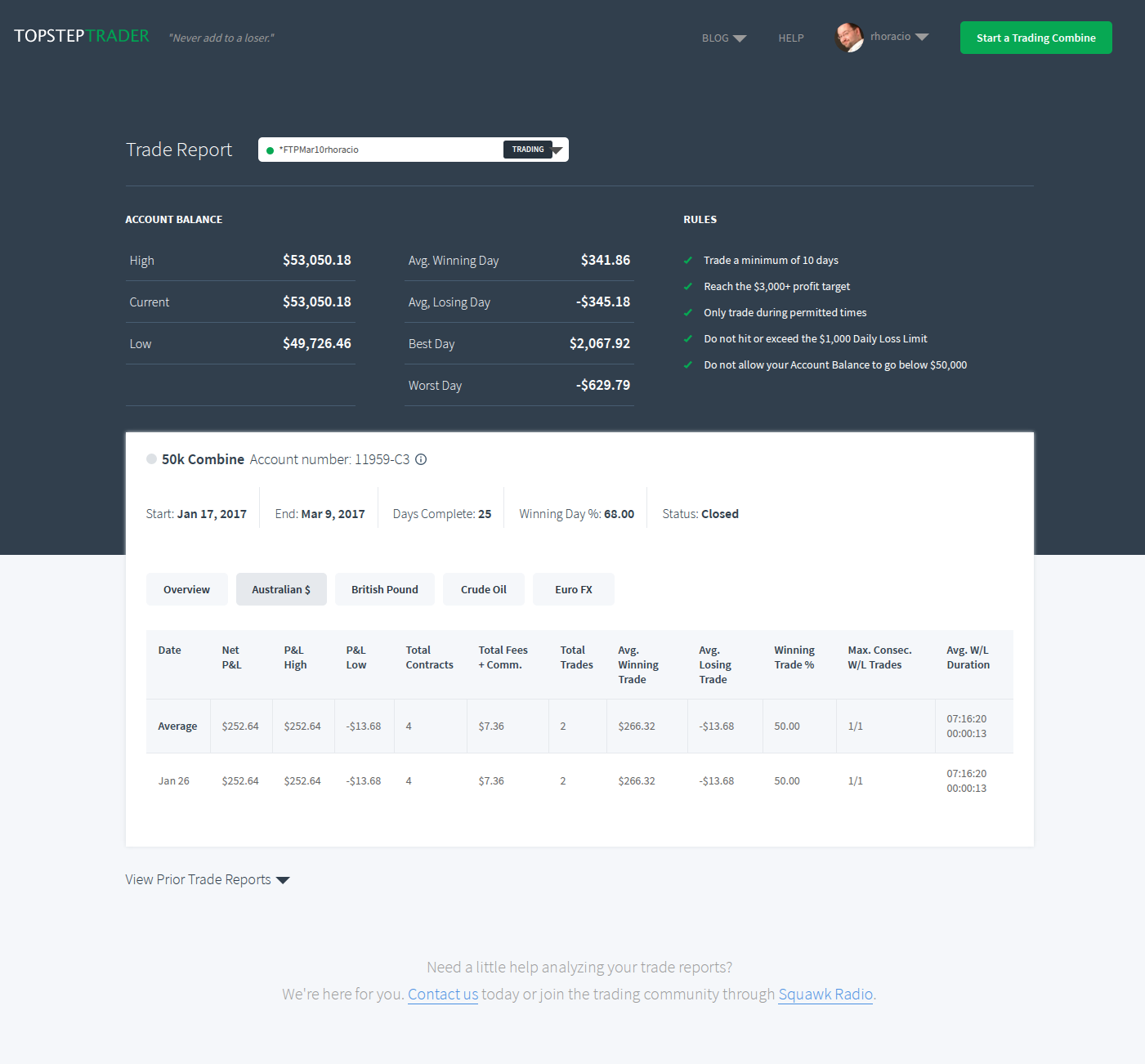Click checkmark beside Only trade during permitted times

pos(688,313)
